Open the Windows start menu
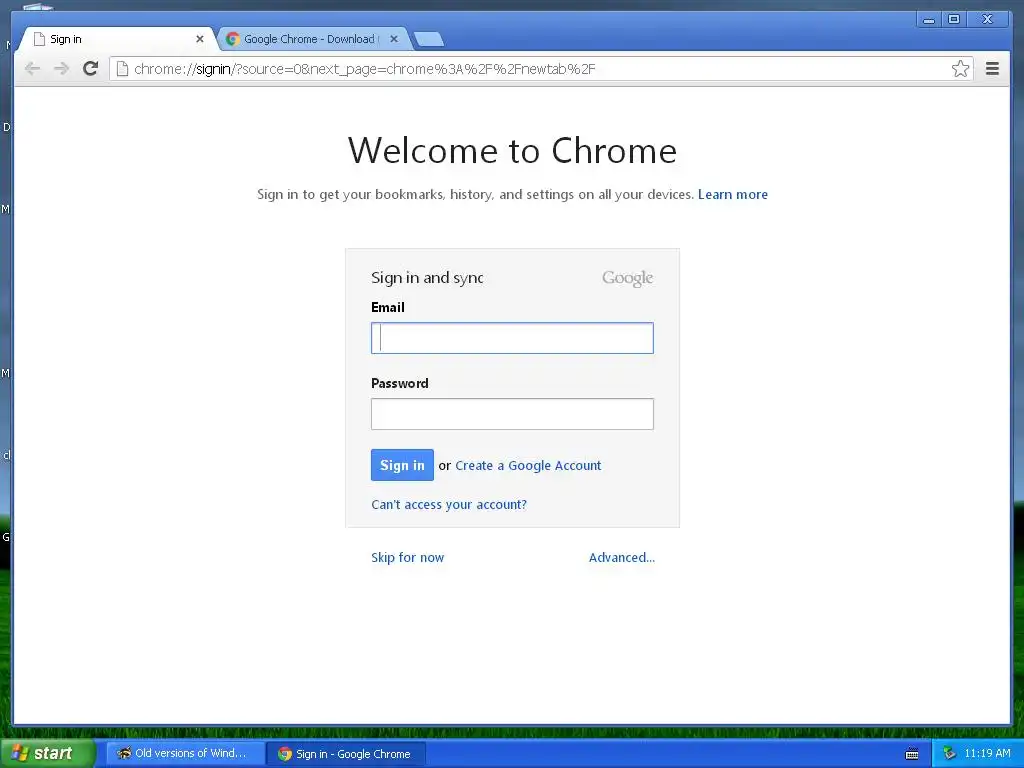Image resolution: width=1024 pixels, height=768 pixels. tap(47, 753)
